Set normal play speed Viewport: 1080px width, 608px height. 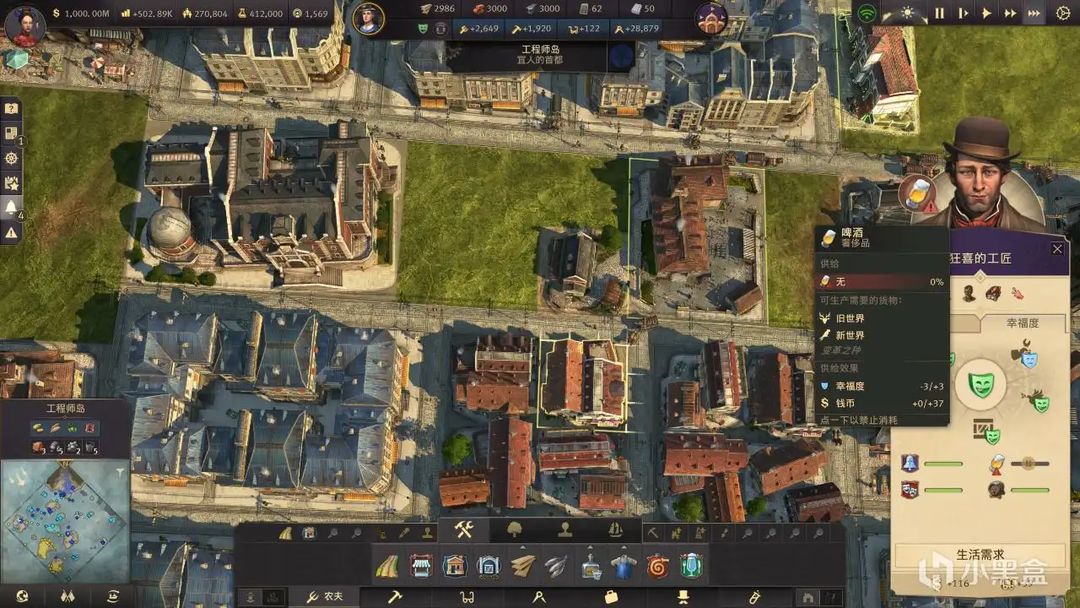(987, 13)
